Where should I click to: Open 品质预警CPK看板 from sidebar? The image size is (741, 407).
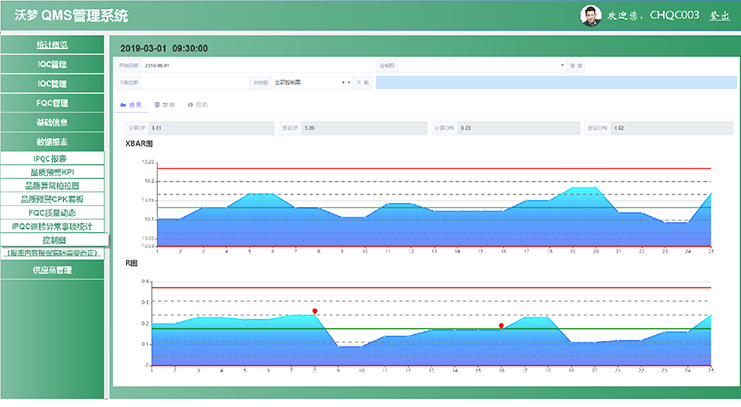pos(52,199)
